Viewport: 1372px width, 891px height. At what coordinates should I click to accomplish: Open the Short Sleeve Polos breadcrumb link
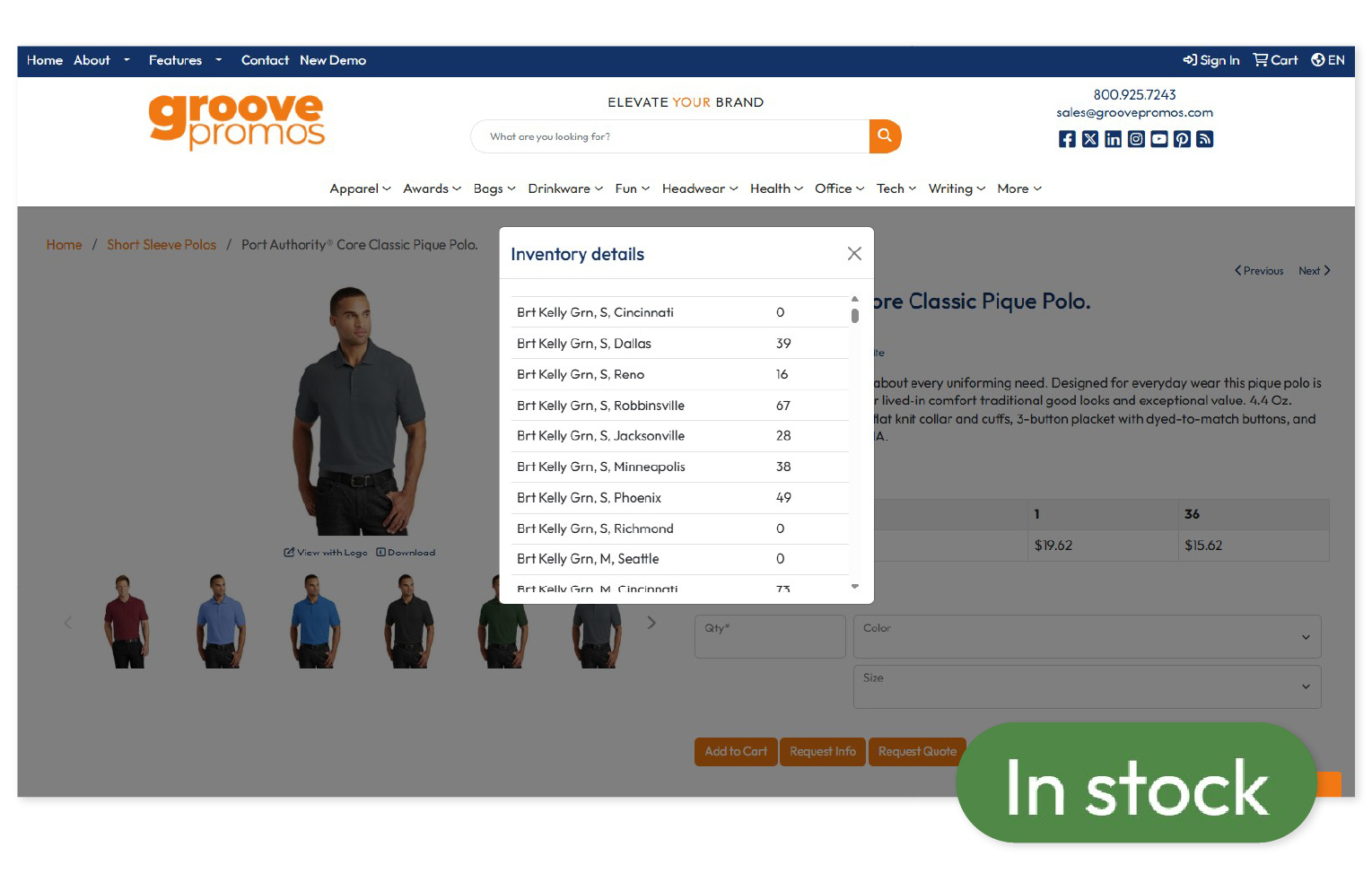click(162, 244)
